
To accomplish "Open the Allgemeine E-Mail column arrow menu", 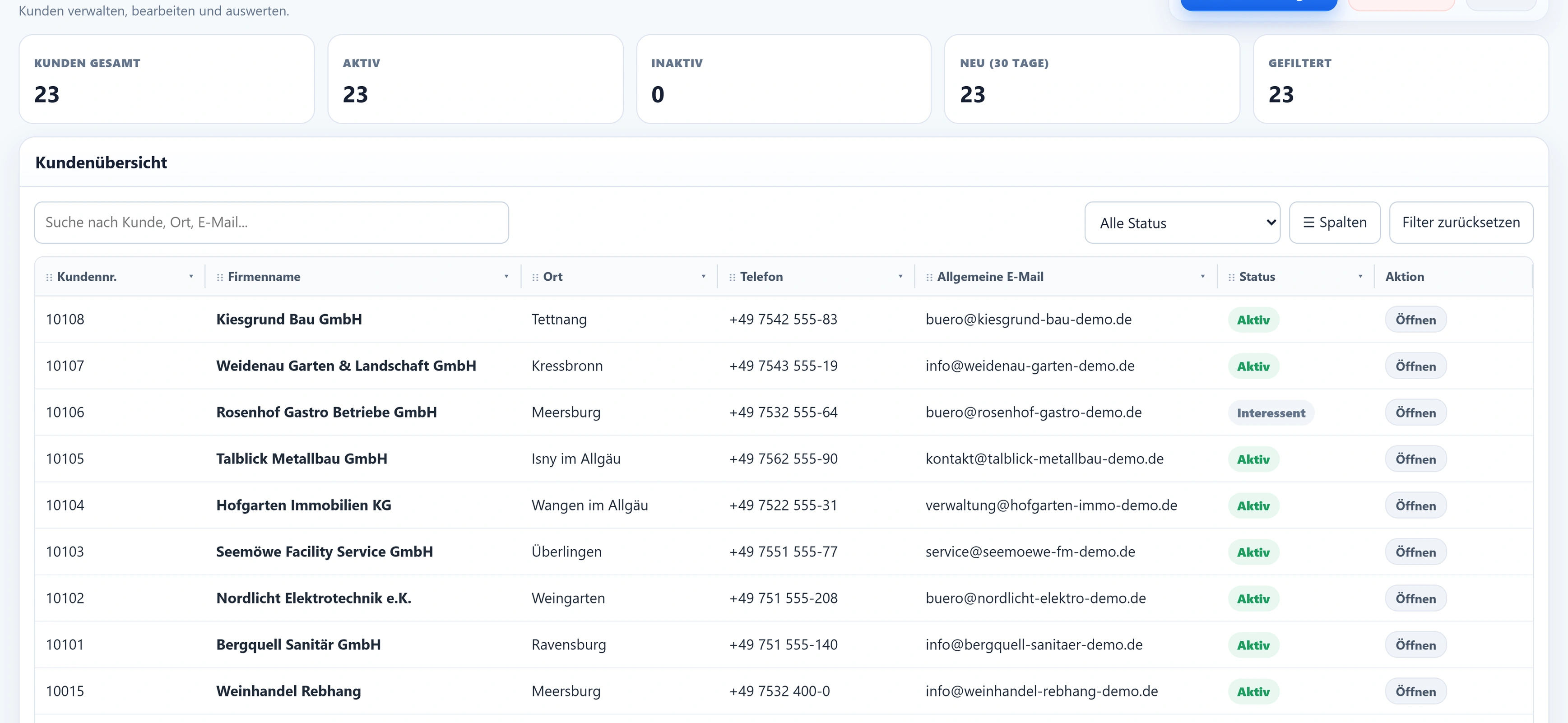I will (x=1203, y=277).
